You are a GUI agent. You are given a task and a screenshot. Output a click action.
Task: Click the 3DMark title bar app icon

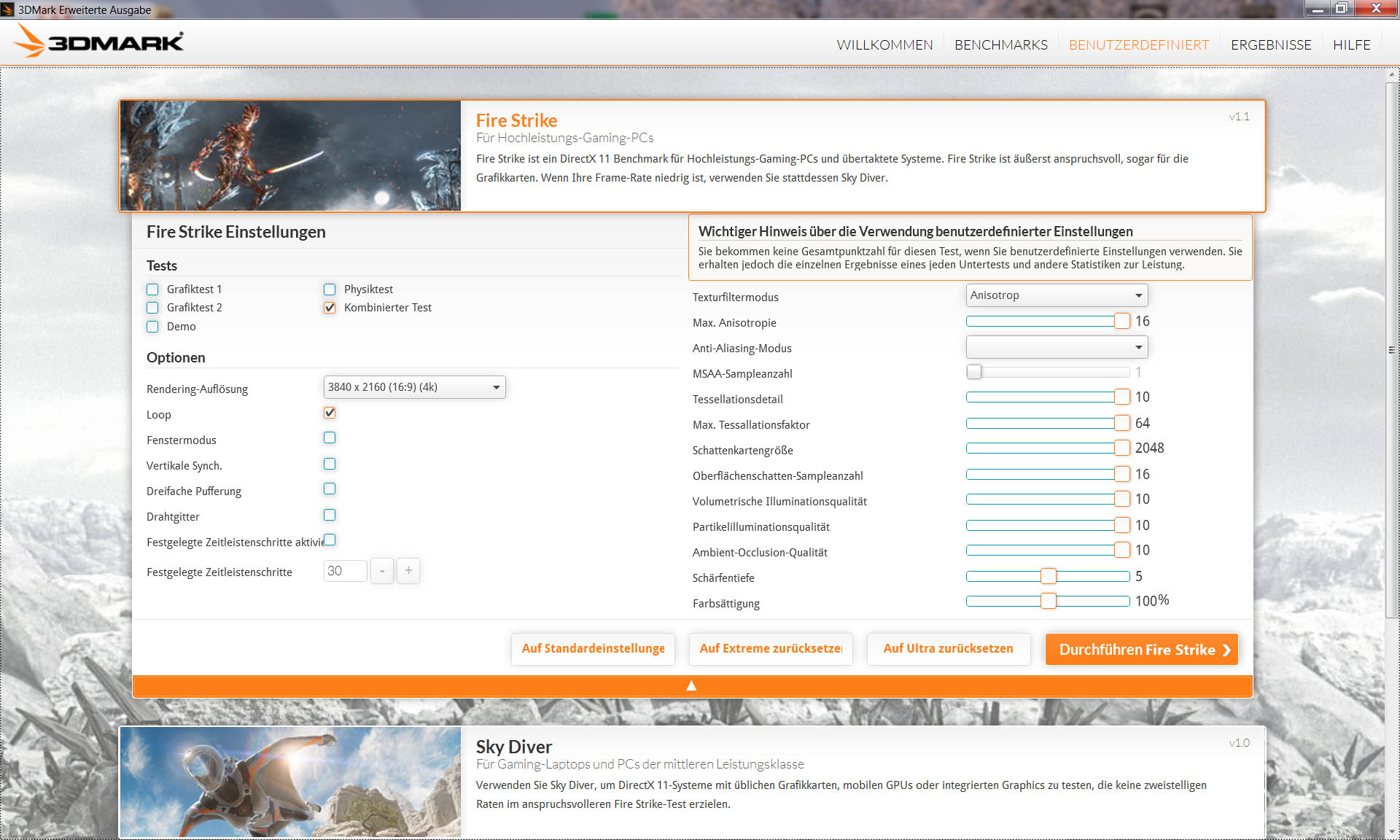coord(7,9)
